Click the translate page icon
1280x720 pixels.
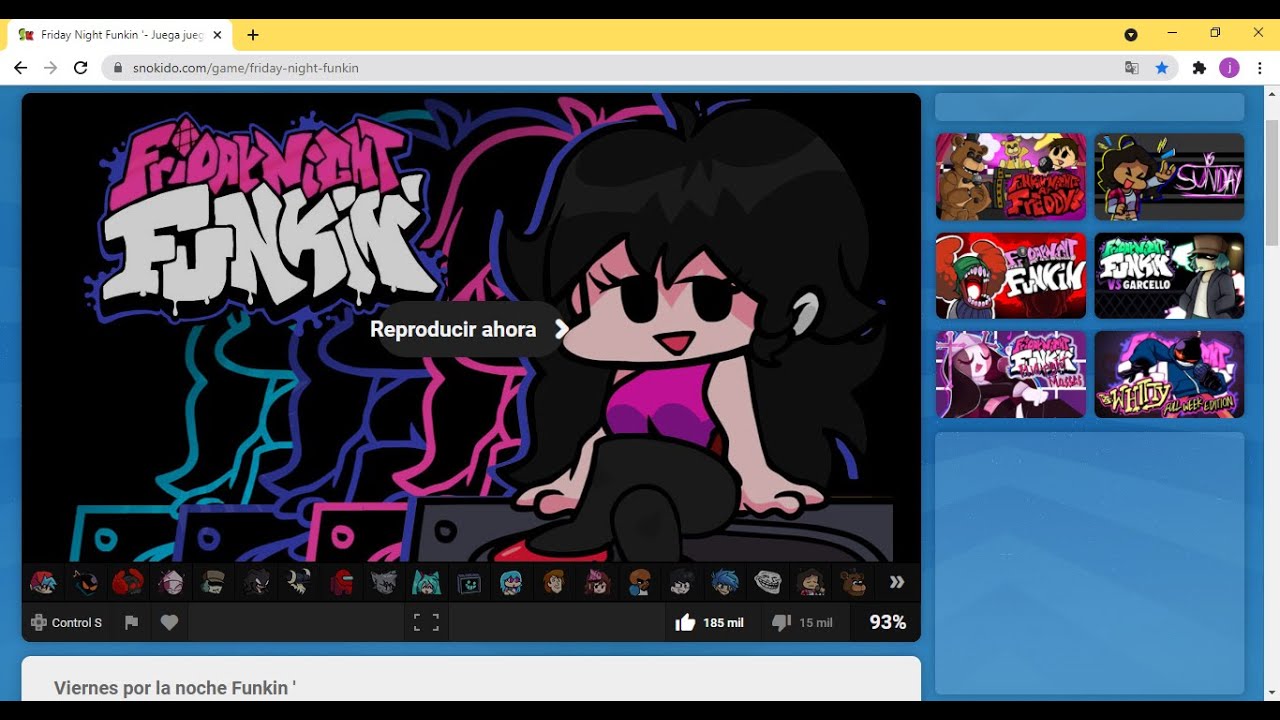click(1132, 68)
